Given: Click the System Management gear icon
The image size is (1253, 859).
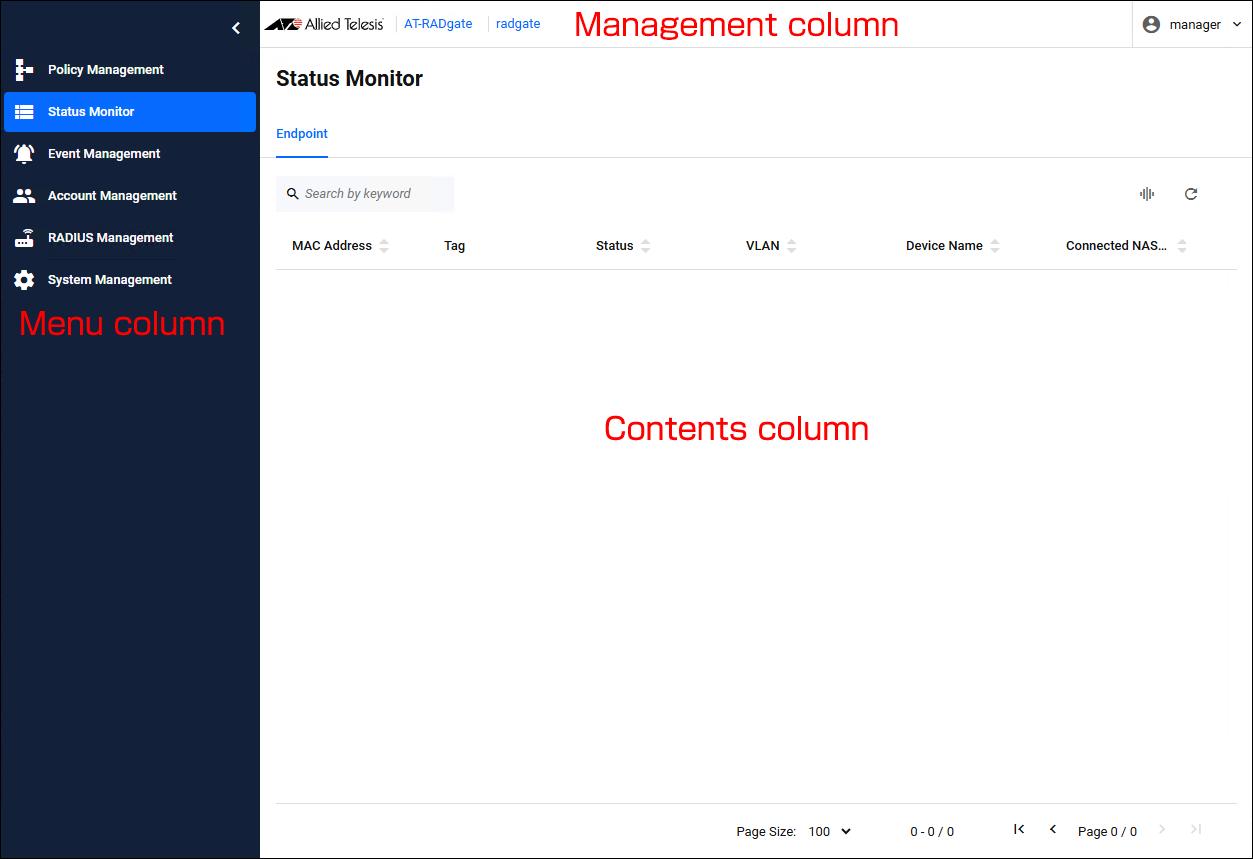Looking at the screenshot, I should pyautogui.click(x=24, y=280).
